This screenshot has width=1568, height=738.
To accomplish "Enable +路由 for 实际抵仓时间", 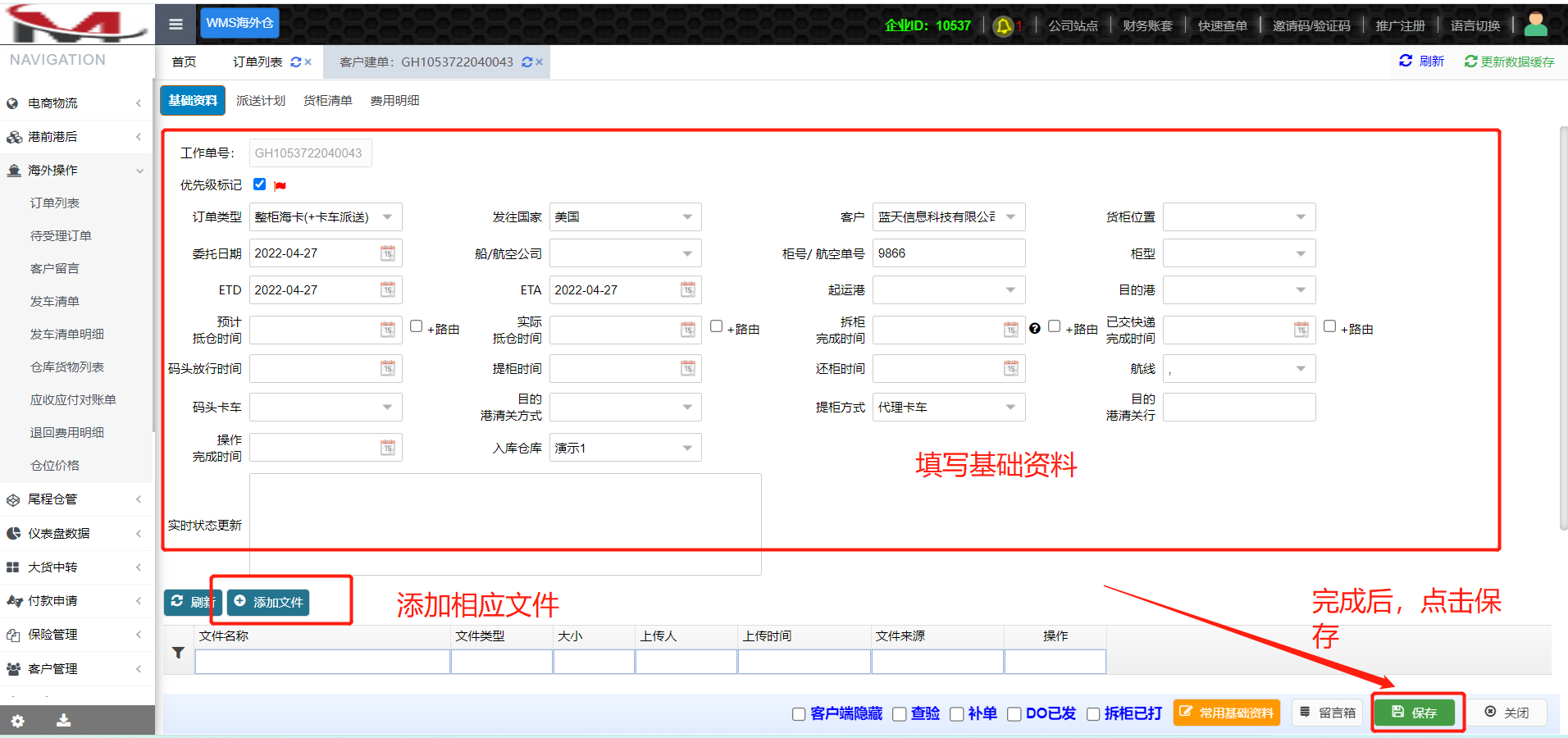I will (717, 326).
